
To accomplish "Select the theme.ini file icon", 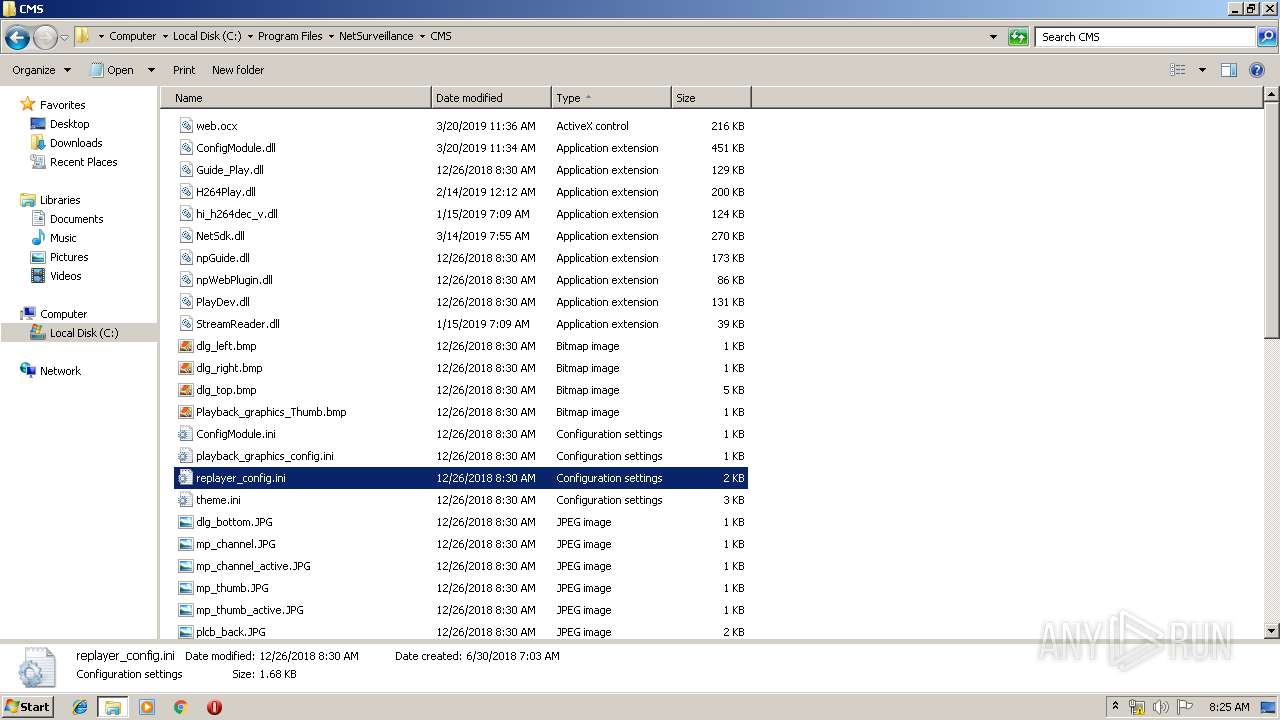I will (186, 500).
